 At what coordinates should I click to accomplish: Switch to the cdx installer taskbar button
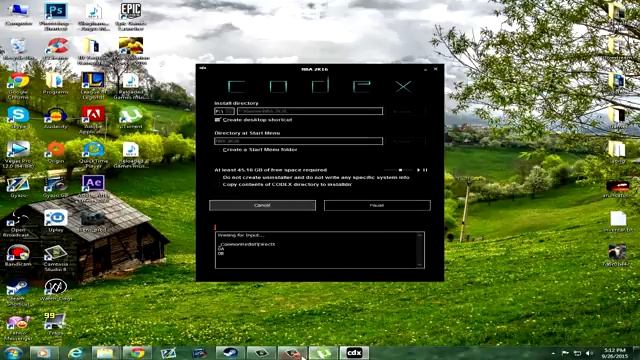tap(354, 353)
